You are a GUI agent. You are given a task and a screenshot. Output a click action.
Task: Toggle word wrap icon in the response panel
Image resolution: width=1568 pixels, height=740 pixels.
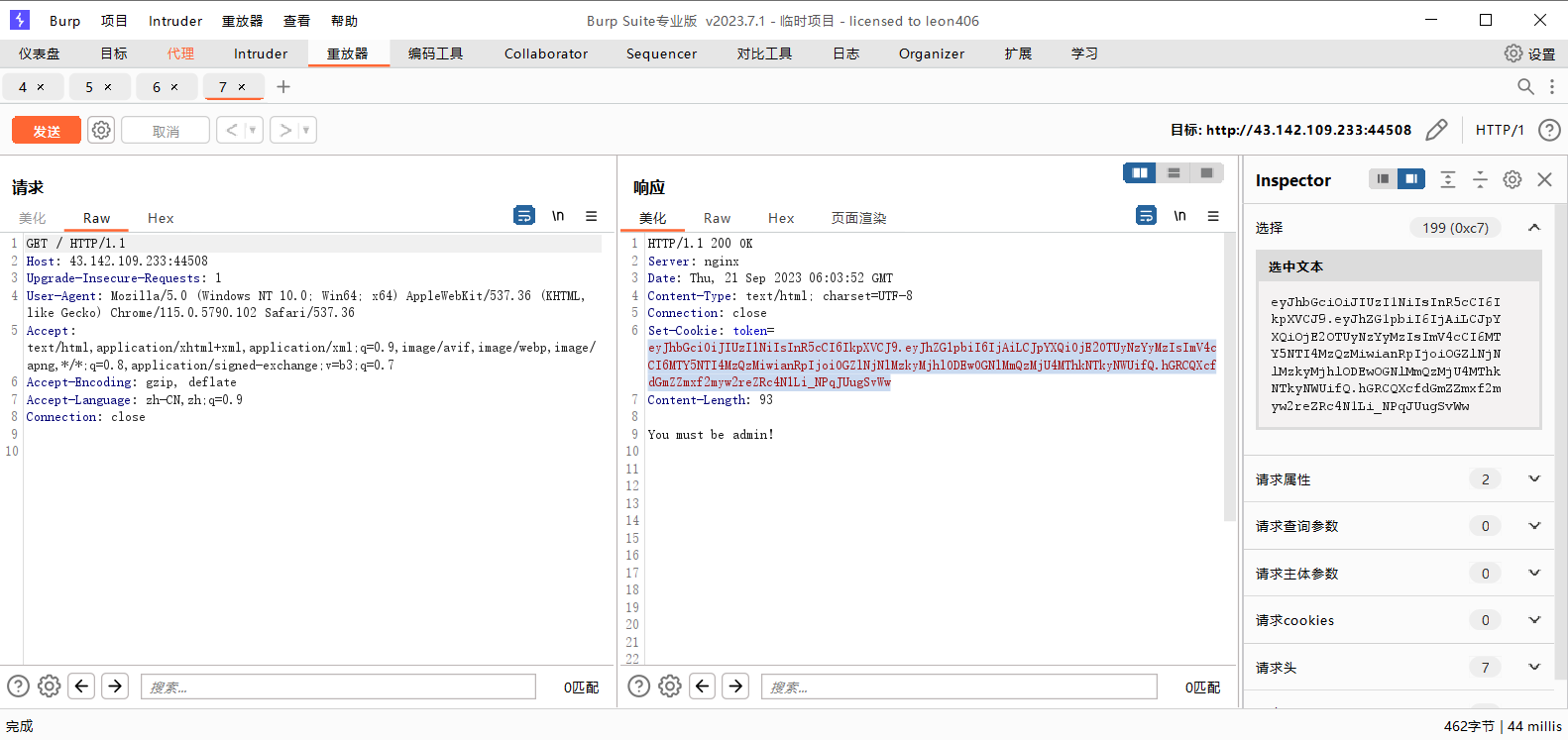[x=1146, y=215]
